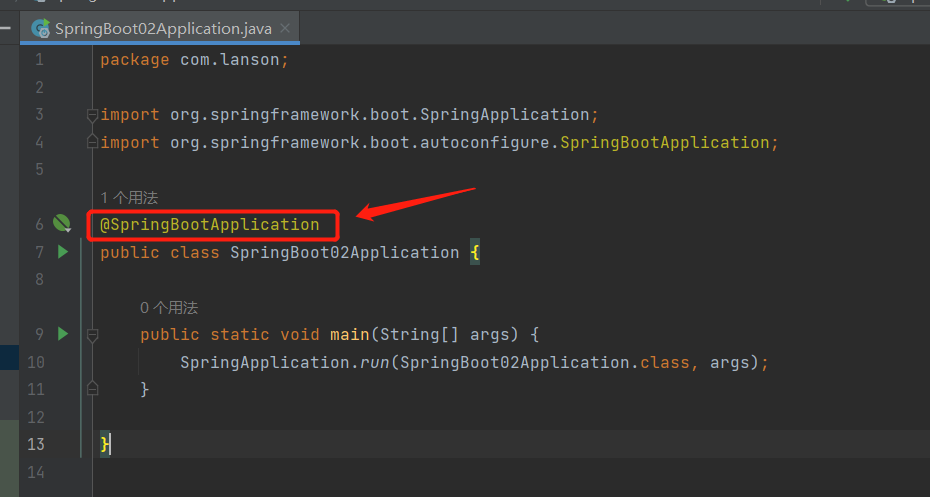Run class via green arrow on line 7

tap(63, 252)
